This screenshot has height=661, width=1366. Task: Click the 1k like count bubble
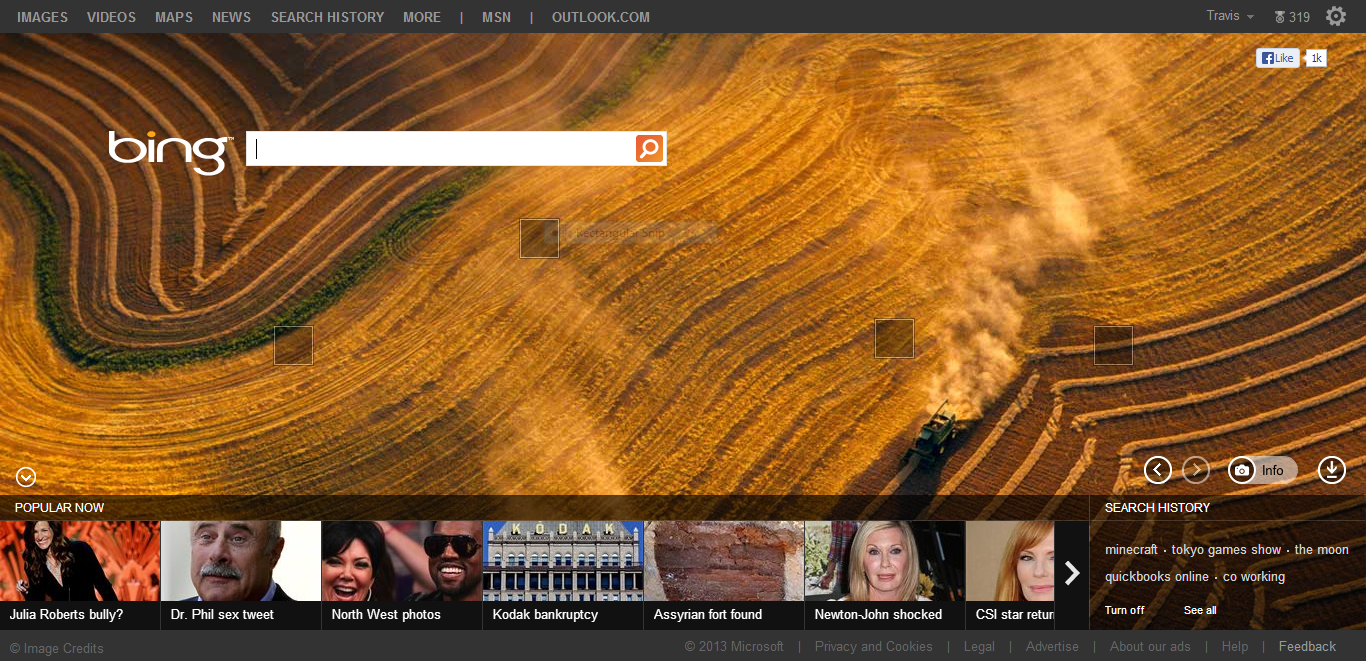(1316, 58)
